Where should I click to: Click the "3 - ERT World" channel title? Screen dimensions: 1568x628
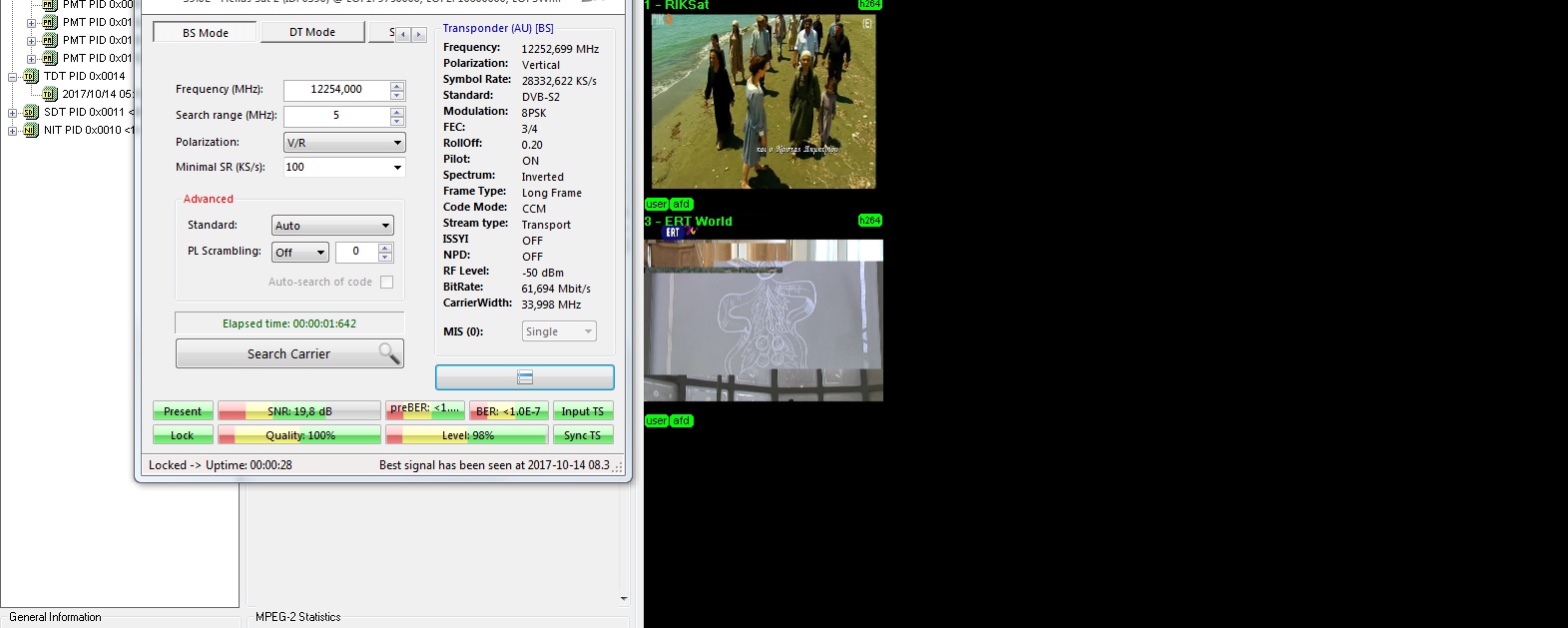689,222
